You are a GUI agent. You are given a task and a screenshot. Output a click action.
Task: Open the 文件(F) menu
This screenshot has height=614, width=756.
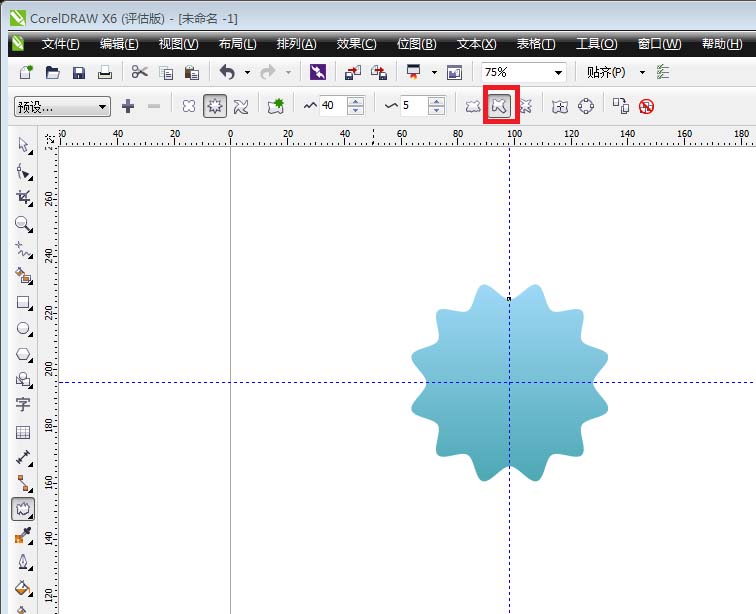click(61, 44)
